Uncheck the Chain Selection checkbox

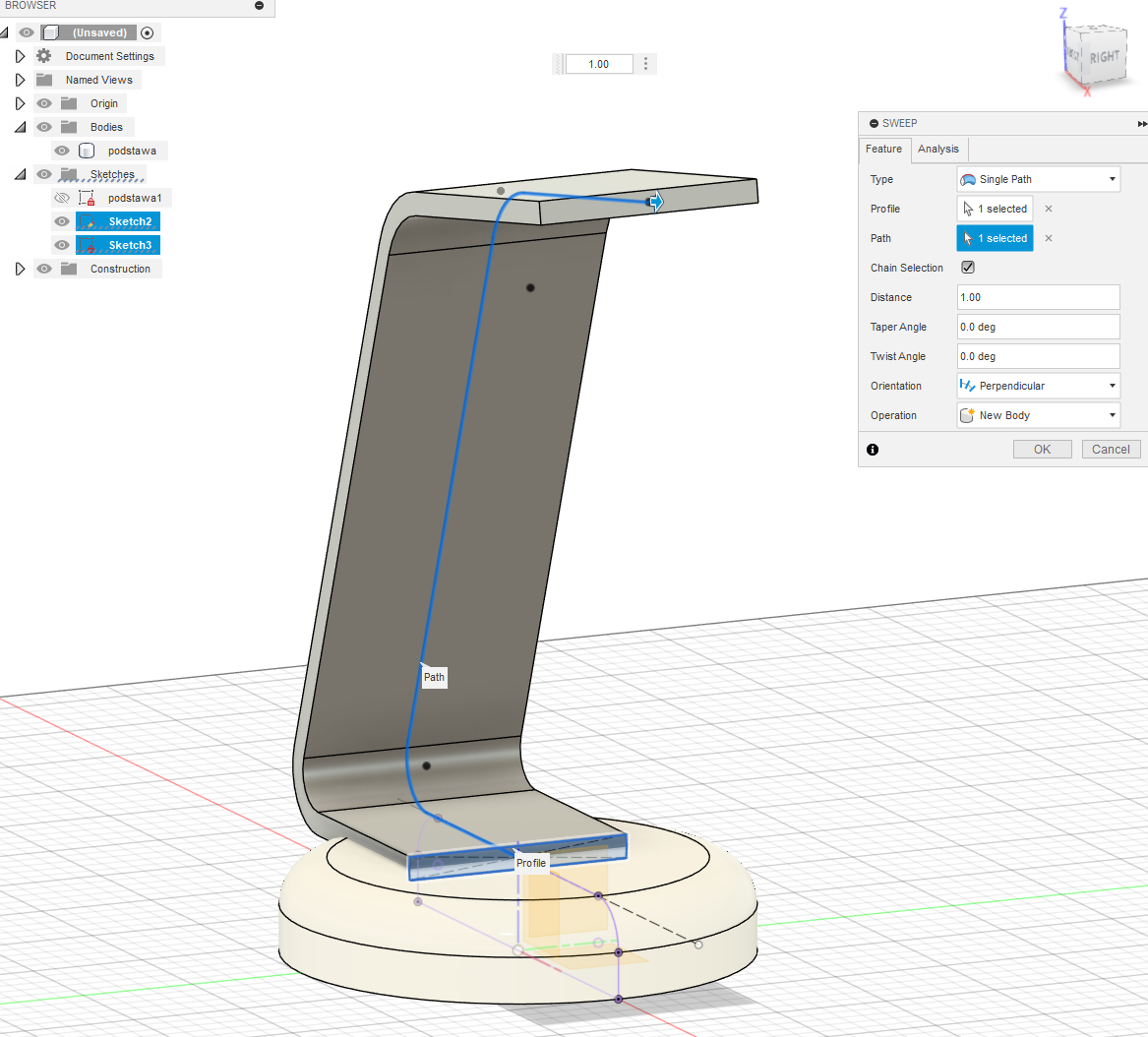(x=968, y=268)
